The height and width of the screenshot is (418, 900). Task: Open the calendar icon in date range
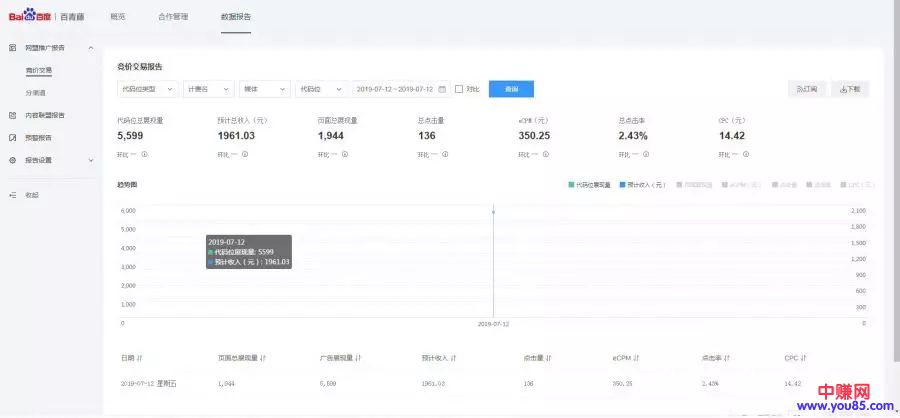[x=442, y=89]
